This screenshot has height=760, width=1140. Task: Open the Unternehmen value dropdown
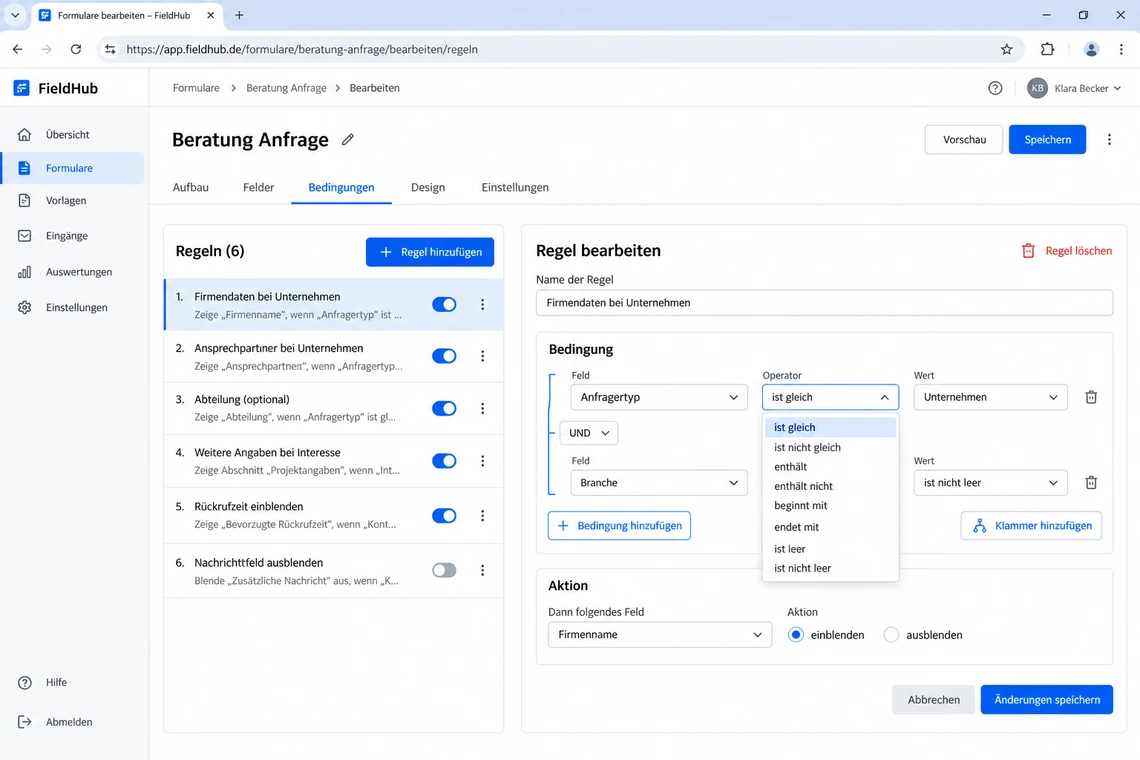coord(990,397)
